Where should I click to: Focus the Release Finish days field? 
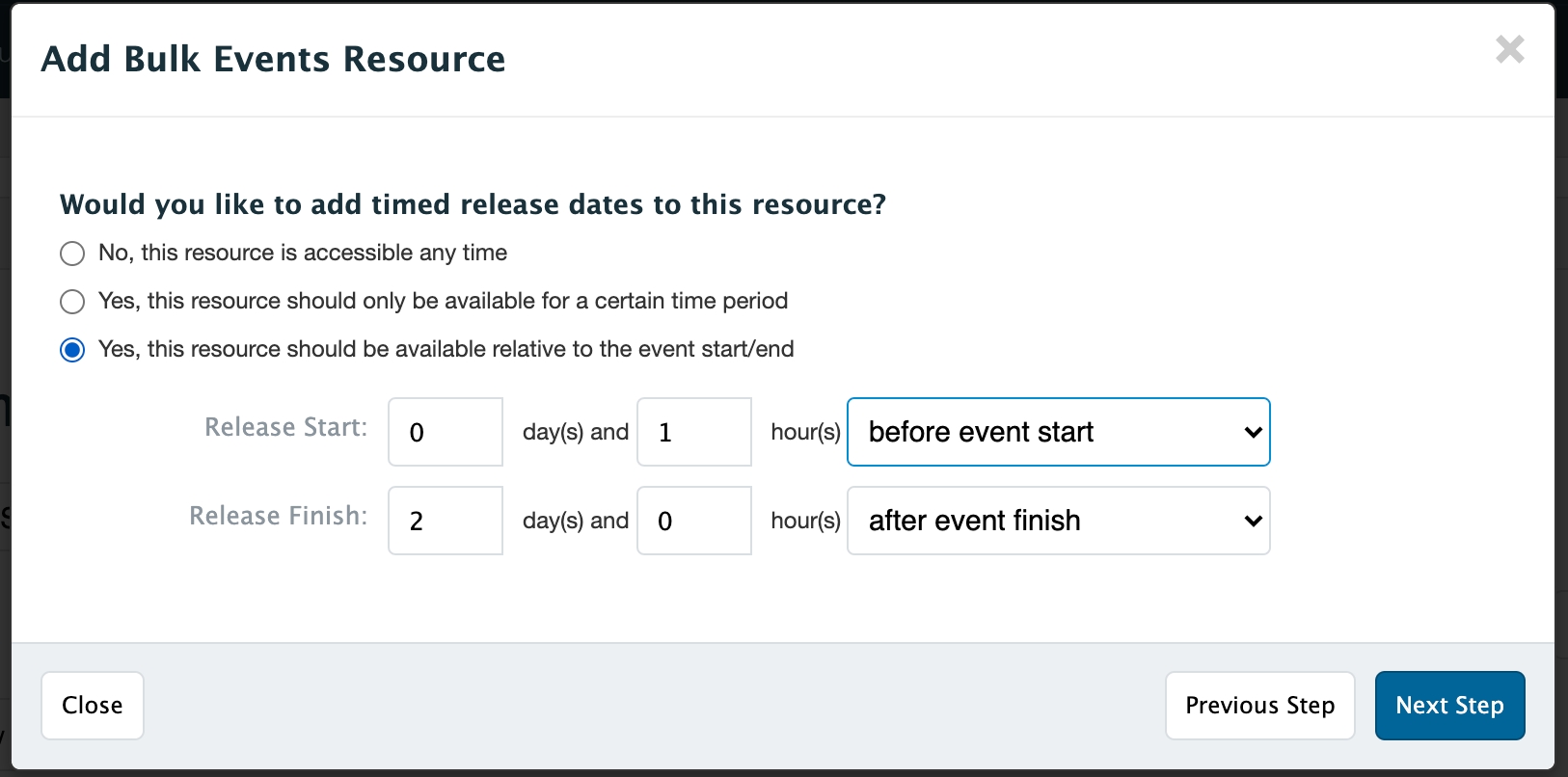(x=446, y=521)
